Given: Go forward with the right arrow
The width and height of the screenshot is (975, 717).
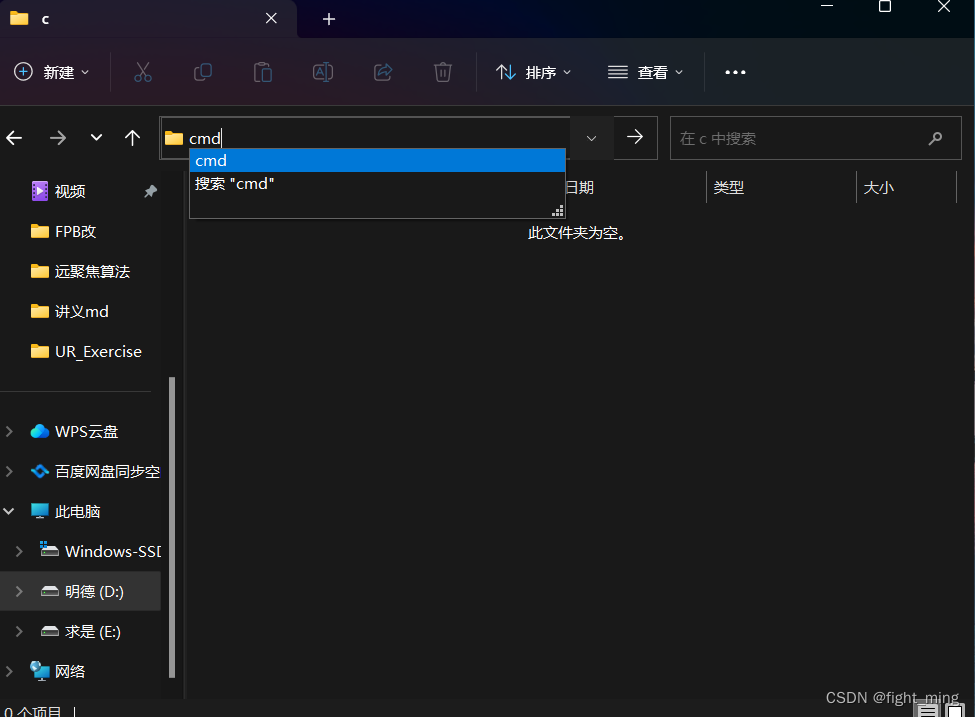Looking at the screenshot, I should (58, 137).
